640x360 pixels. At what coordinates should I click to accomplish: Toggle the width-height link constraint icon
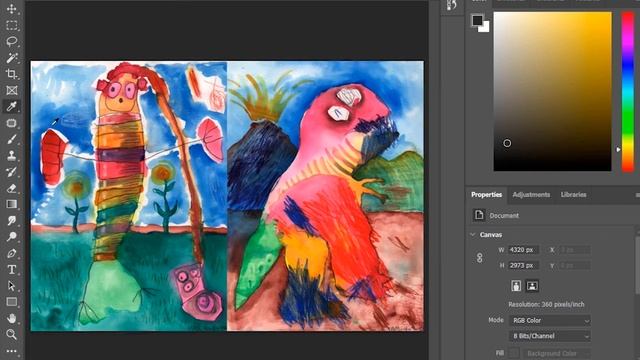point(480,258)
